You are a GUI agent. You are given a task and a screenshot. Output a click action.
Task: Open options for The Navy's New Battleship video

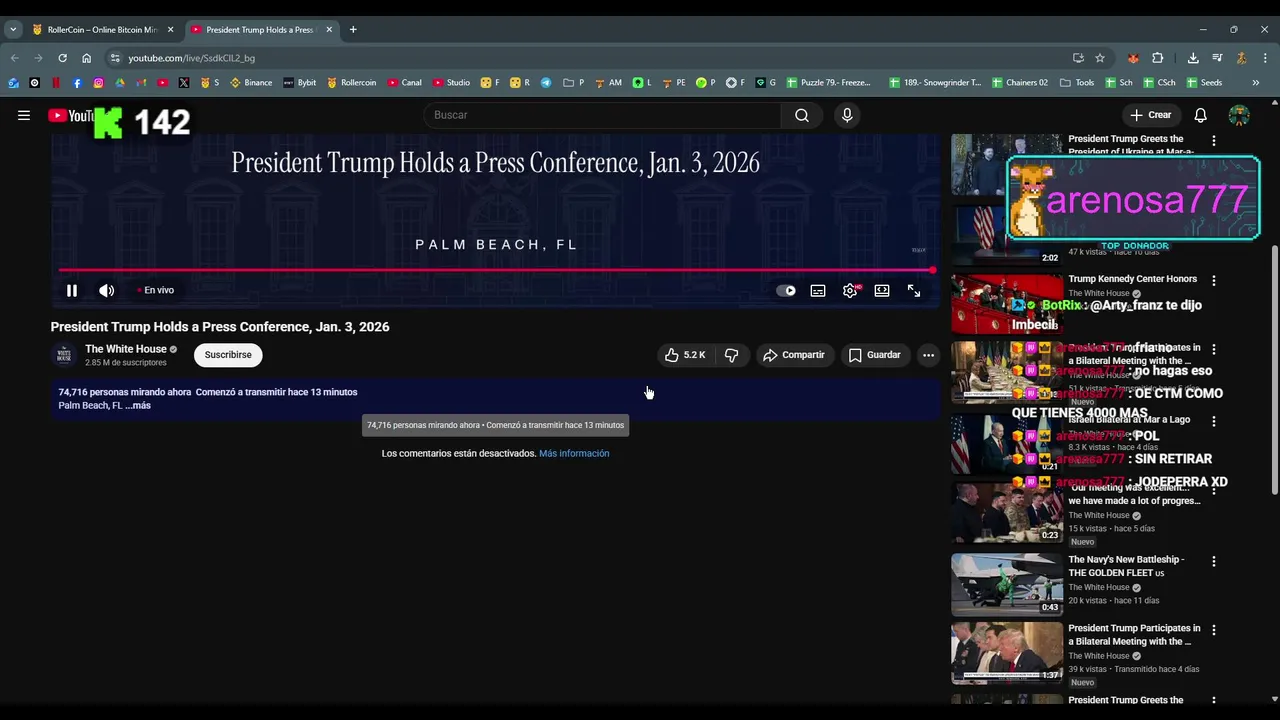point(1214,562)
